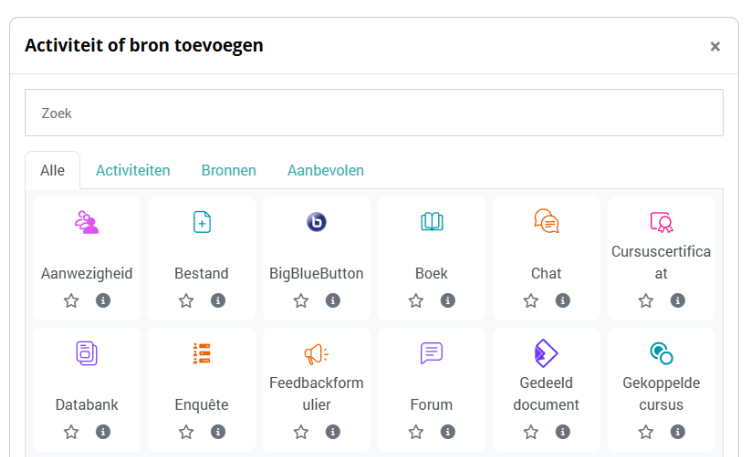This screenshot has height=457, width=750.
Task: Click the Forum activity link
Action: [x=431, y=405]
